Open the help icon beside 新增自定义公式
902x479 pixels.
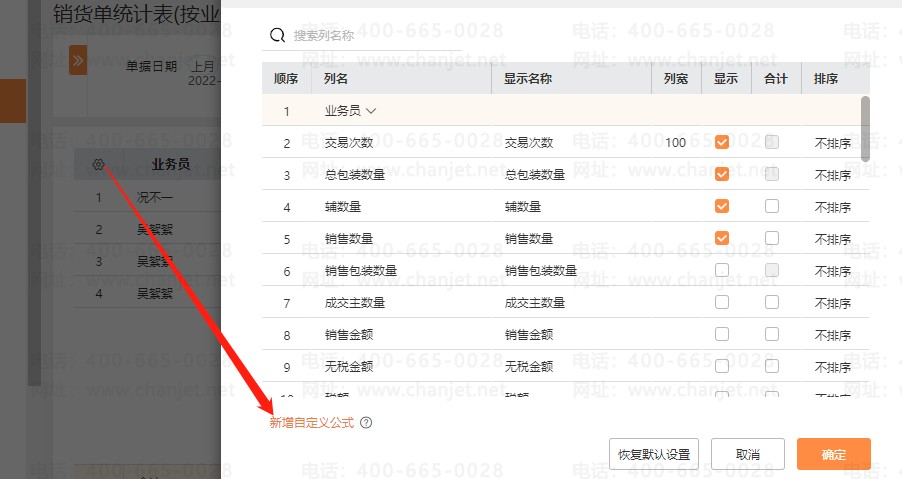pyautogui.click(x=366, y=423)
